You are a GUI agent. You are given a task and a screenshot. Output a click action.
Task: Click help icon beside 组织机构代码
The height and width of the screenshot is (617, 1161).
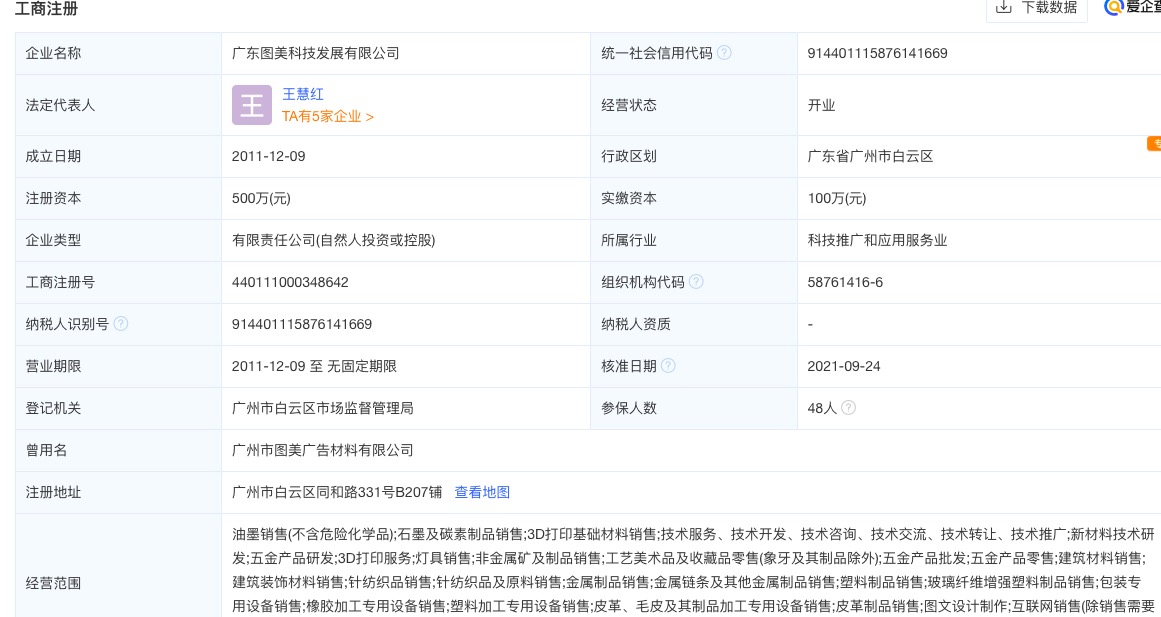(x=696, y=281)
